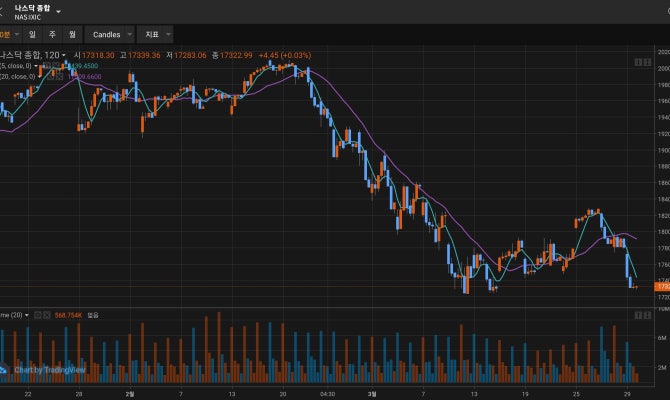Open the Volume (20) indicator menu arrow
The width and height of the screenshot is (670, 400).
click(x=27, y=315)
